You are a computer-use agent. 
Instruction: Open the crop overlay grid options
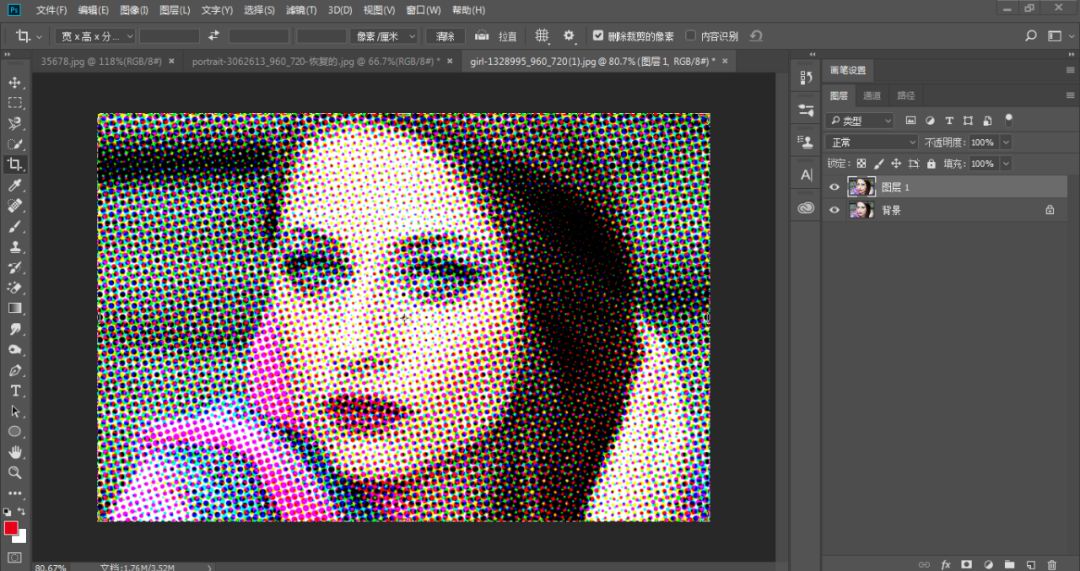(542, 36)
